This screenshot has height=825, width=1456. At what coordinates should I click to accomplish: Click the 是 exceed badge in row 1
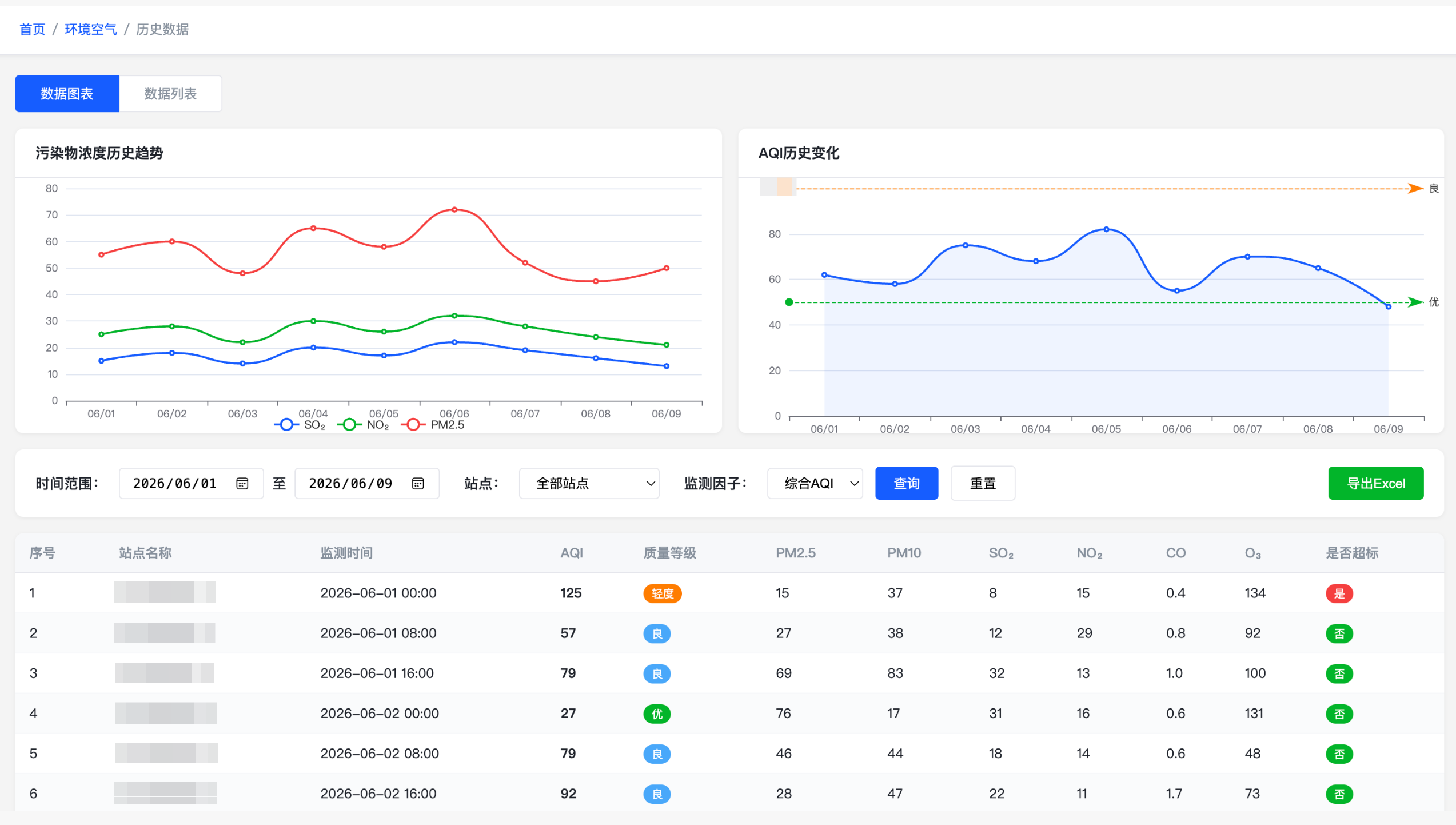tap(1339, 593)
